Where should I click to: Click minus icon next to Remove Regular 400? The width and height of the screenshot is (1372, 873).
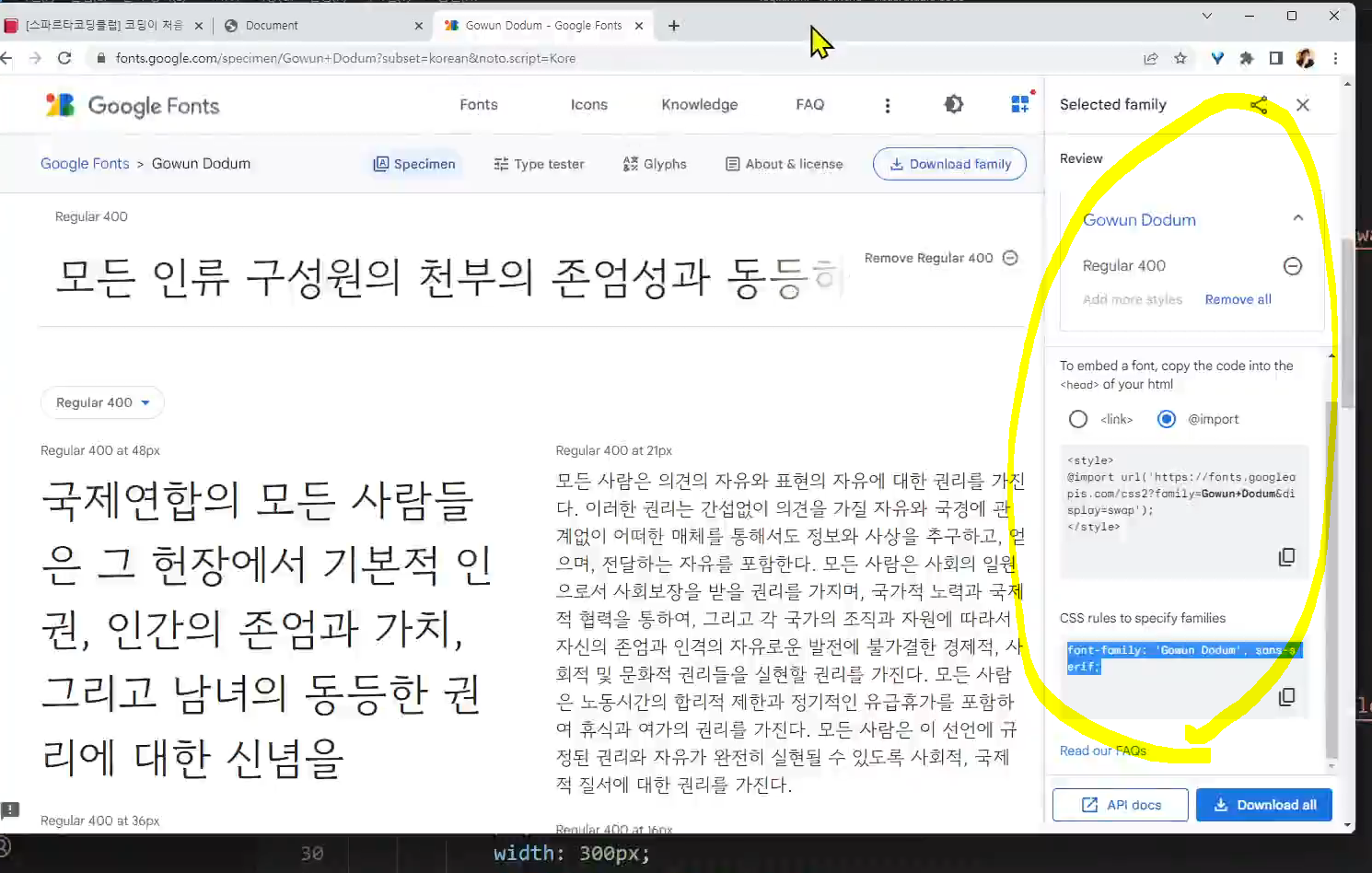tap(1010, 258)
